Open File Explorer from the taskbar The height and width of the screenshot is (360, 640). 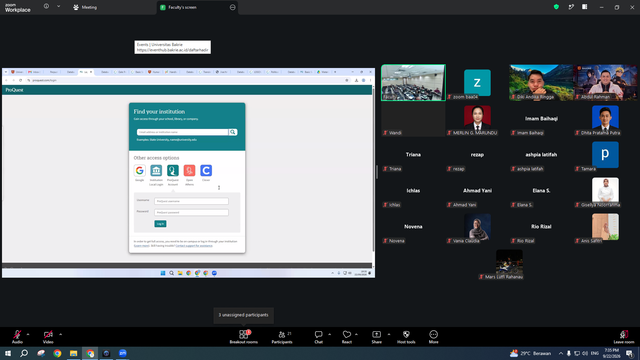click(x=73, y=353)
